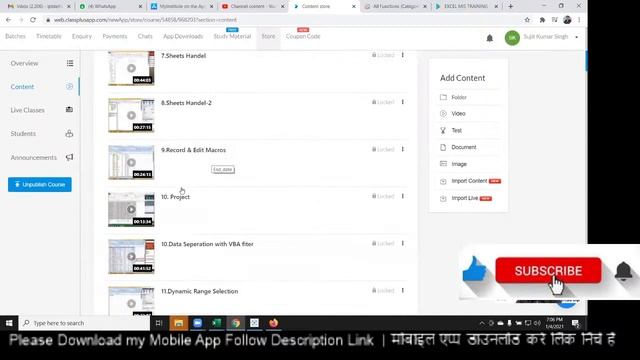Open more options for 11.Dynamic Range Selection
The image size is (640, 360).
[x=402, y=291]
